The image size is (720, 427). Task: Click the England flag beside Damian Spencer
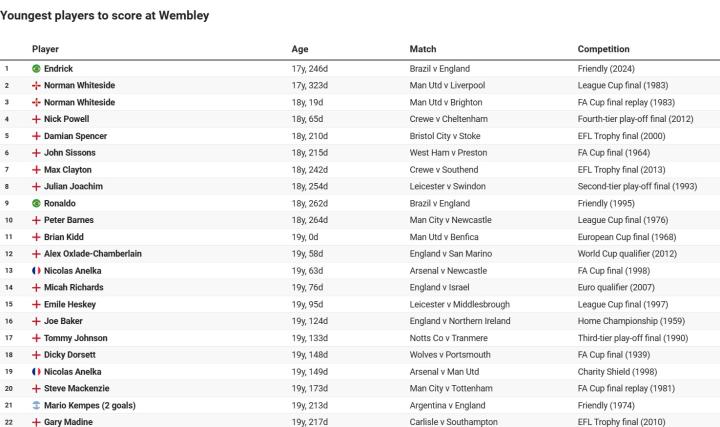tap(36, 136)
